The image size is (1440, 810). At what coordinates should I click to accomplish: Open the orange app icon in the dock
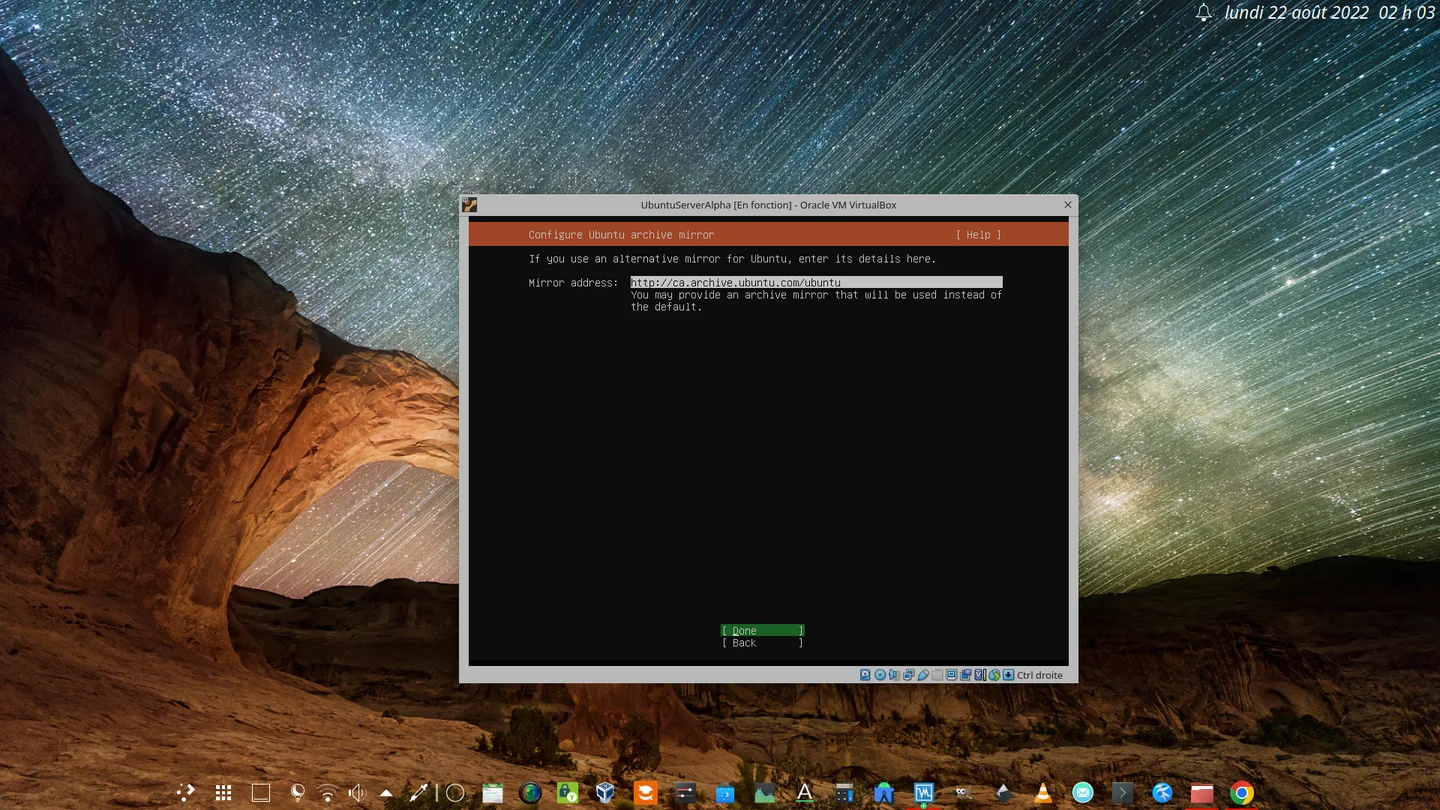click(x=646, y=793)
